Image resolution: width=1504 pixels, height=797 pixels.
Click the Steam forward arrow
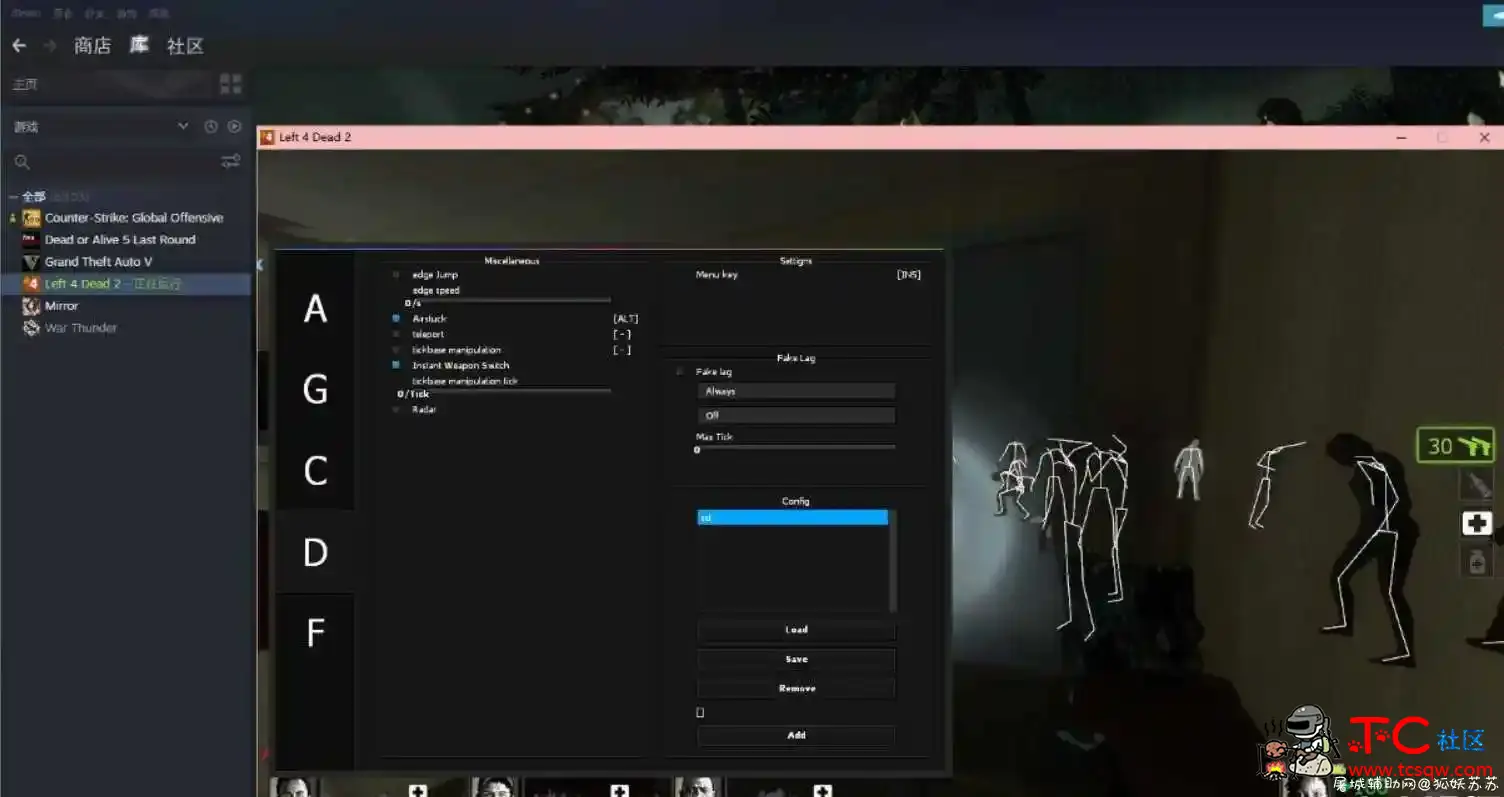tap(49, 46)
